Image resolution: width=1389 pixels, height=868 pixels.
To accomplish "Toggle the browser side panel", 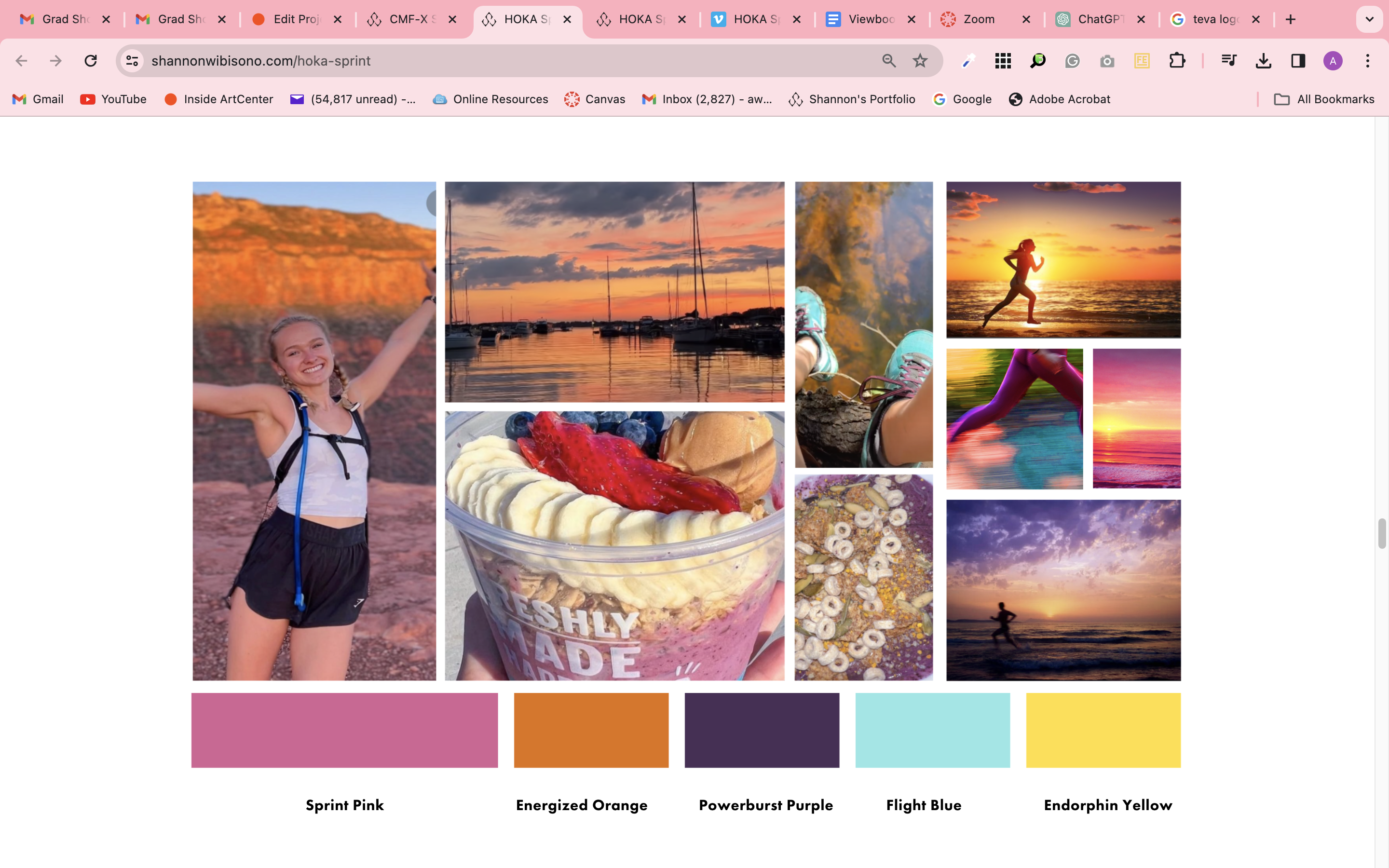I will tap(1298, 61).
